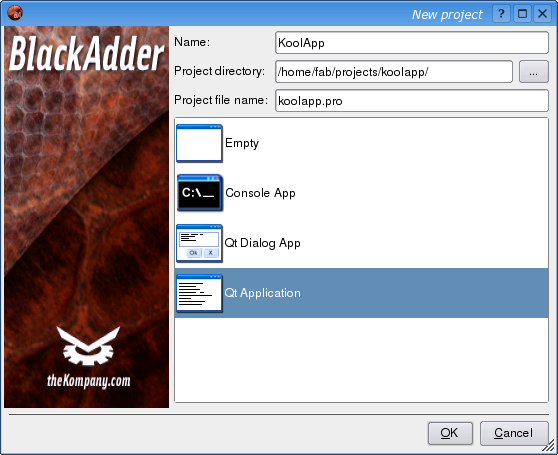Click the BlackAdder app icon in title bar
The width and height of the screenshot is (558, 455).
pos(15,13)
